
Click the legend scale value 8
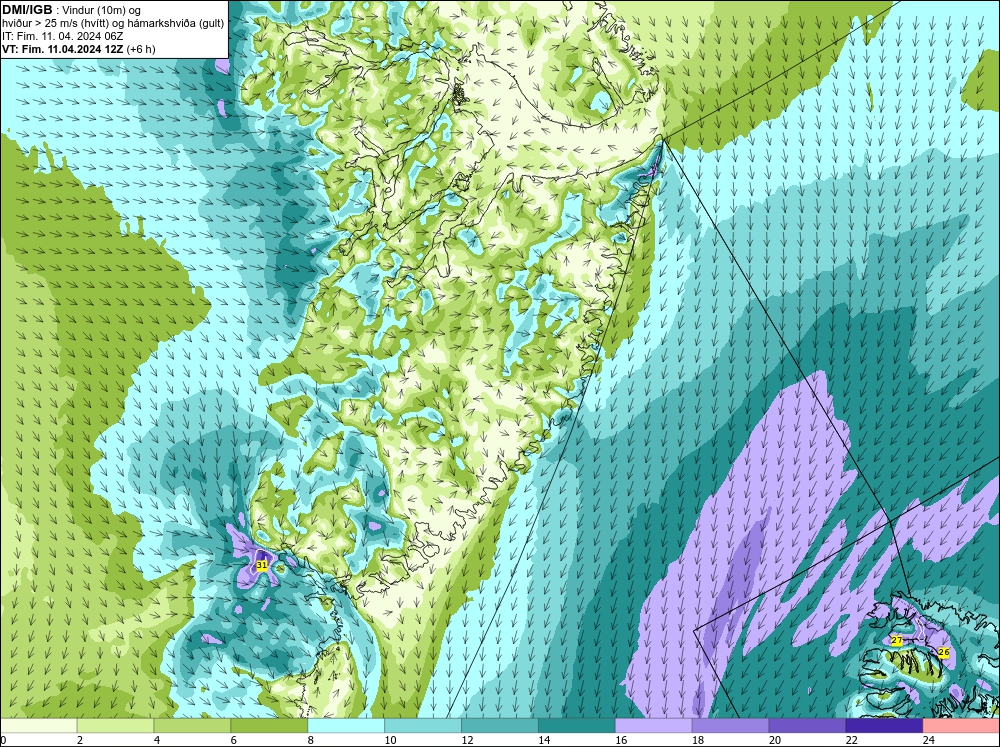(x=311, y=740)
